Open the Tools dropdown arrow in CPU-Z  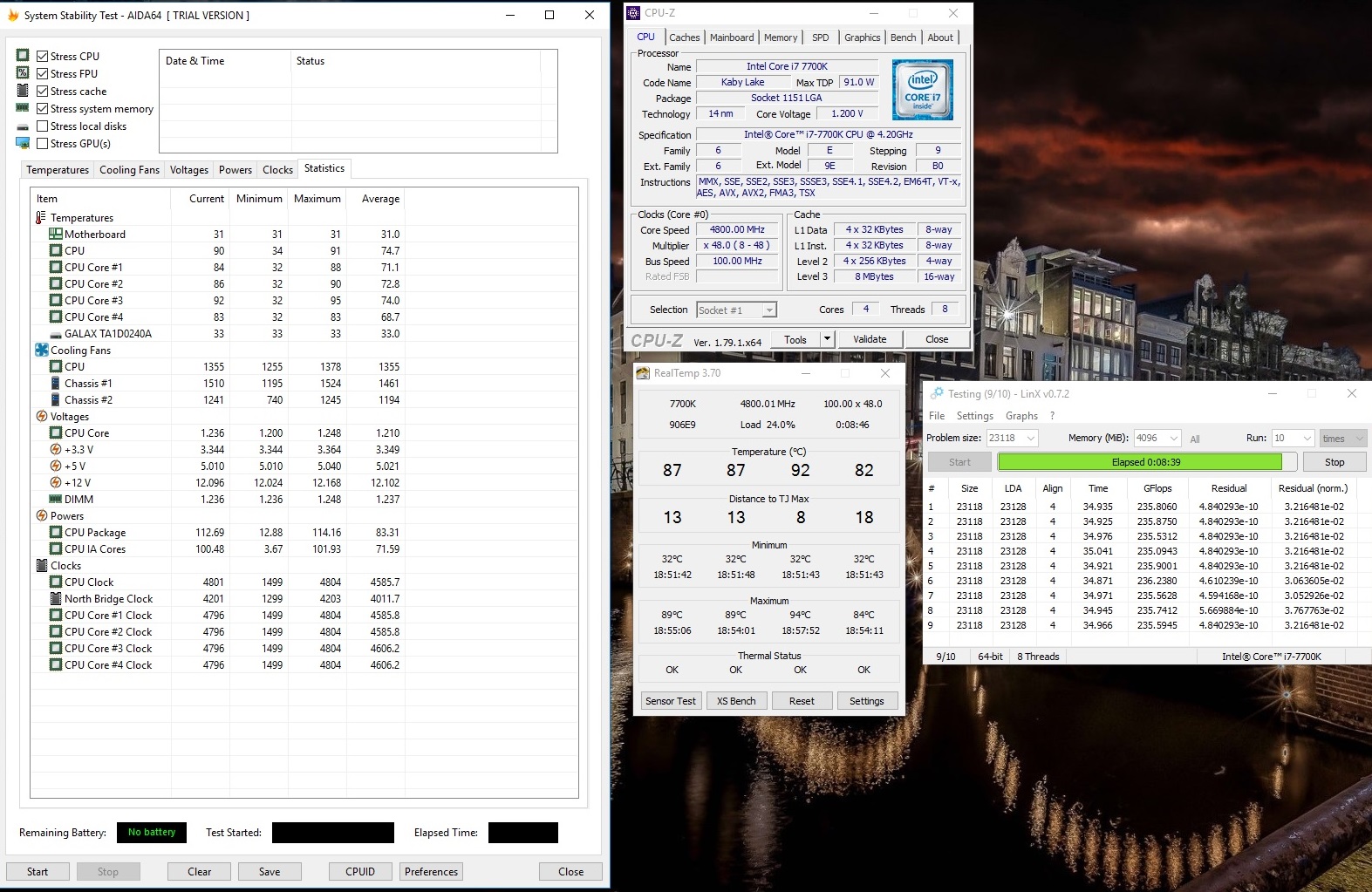[827, 339]
